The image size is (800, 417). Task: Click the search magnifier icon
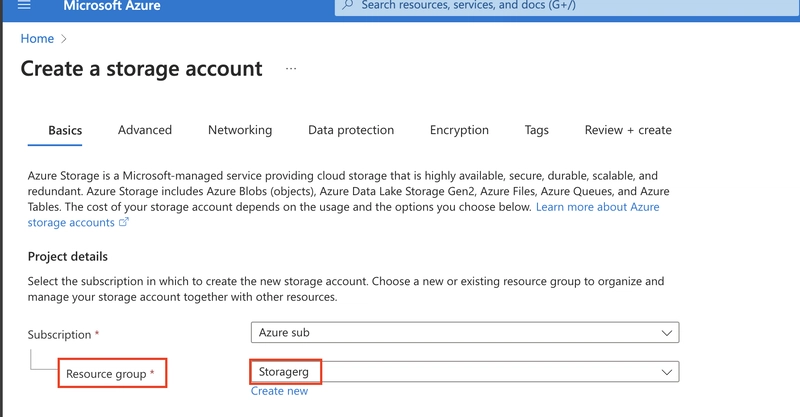click(x=347, y=5)
